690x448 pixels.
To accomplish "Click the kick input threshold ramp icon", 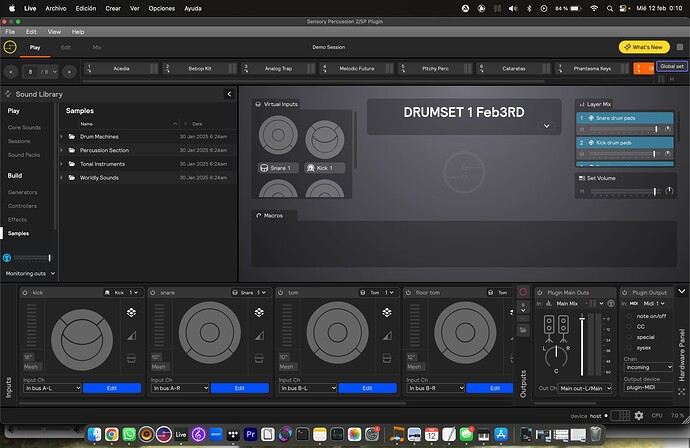I will point(131,336).
